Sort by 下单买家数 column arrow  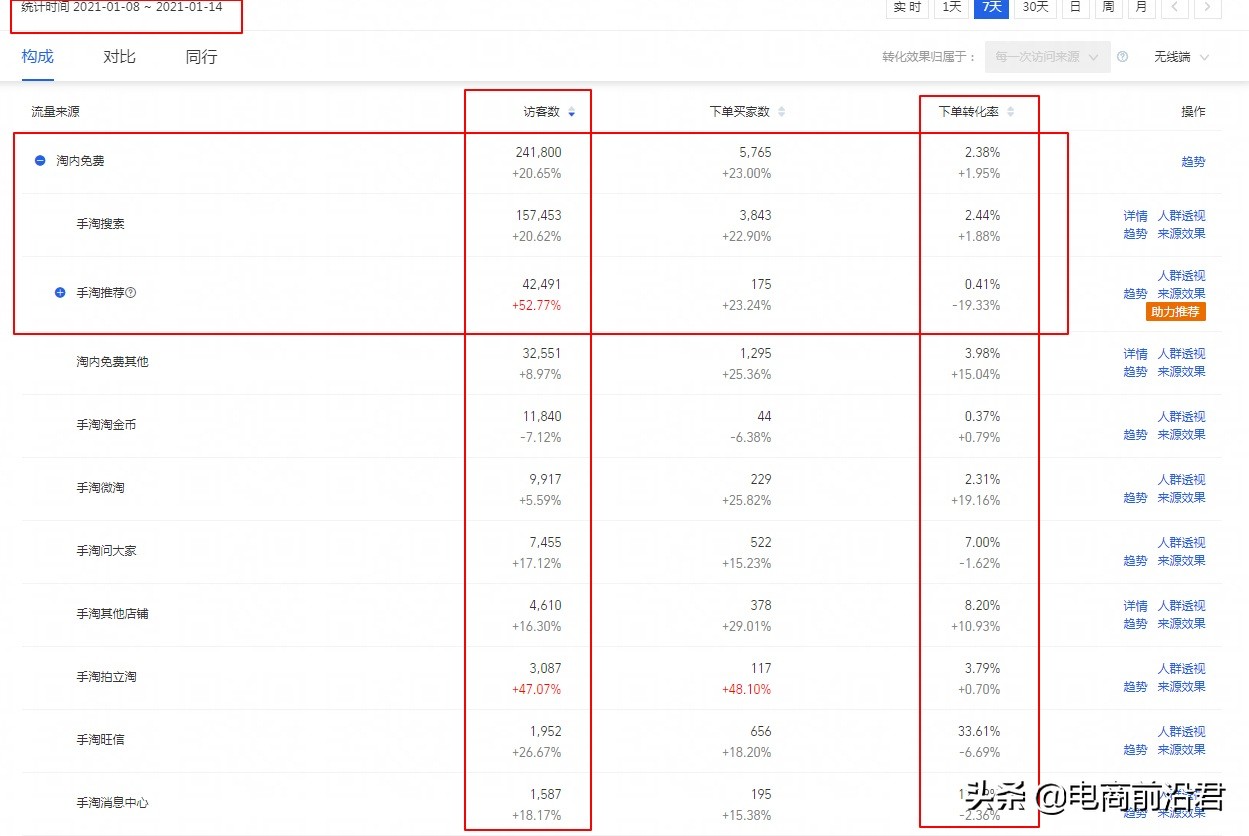tap(782, 112)
